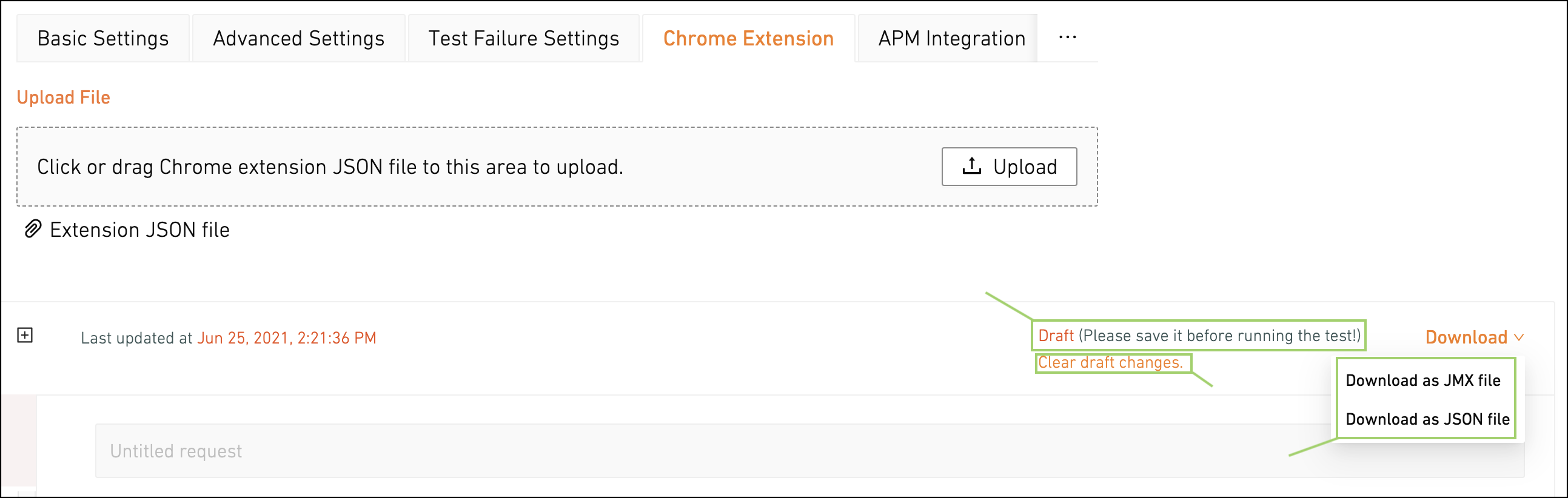Click the last updated timestamp Jun 25, 2021
Viewport: 1568px width, 498px height.
[x=287, y=338]
